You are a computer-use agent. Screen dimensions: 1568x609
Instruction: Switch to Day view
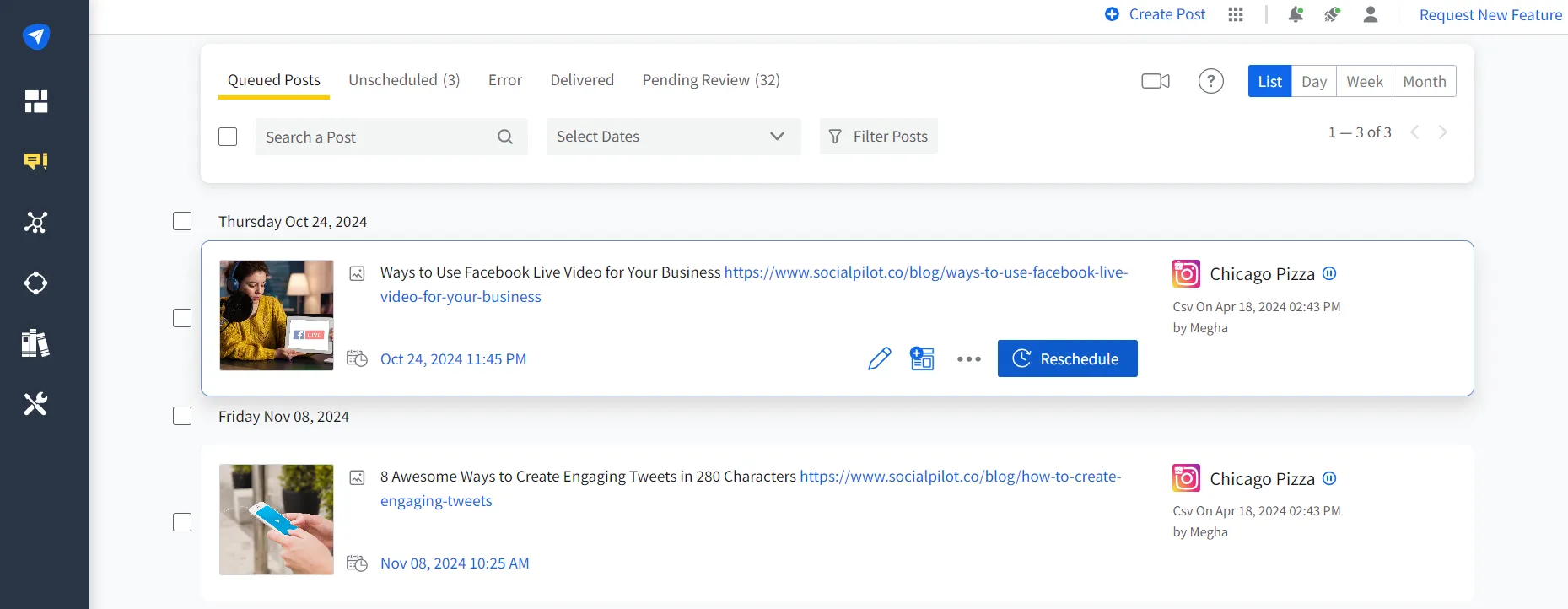pyautogui.click(x=1314, y=81)
